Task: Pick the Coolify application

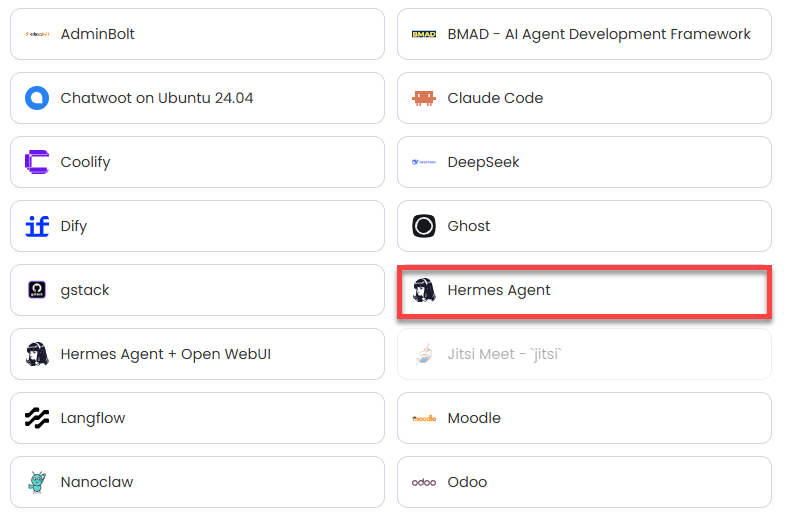Action: [x=198, y=162]
